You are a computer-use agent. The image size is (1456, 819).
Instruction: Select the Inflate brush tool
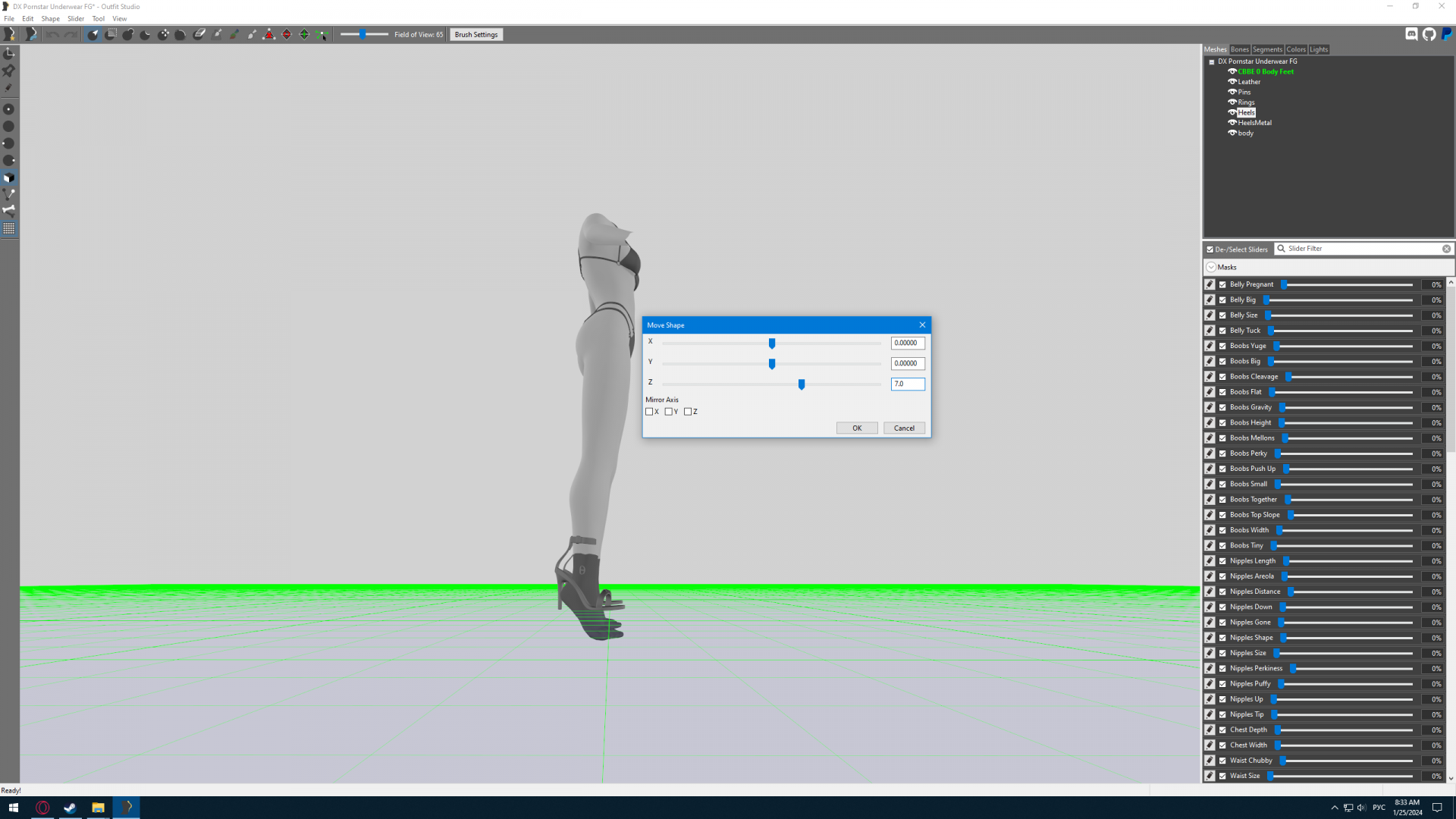tap(128, 34)
